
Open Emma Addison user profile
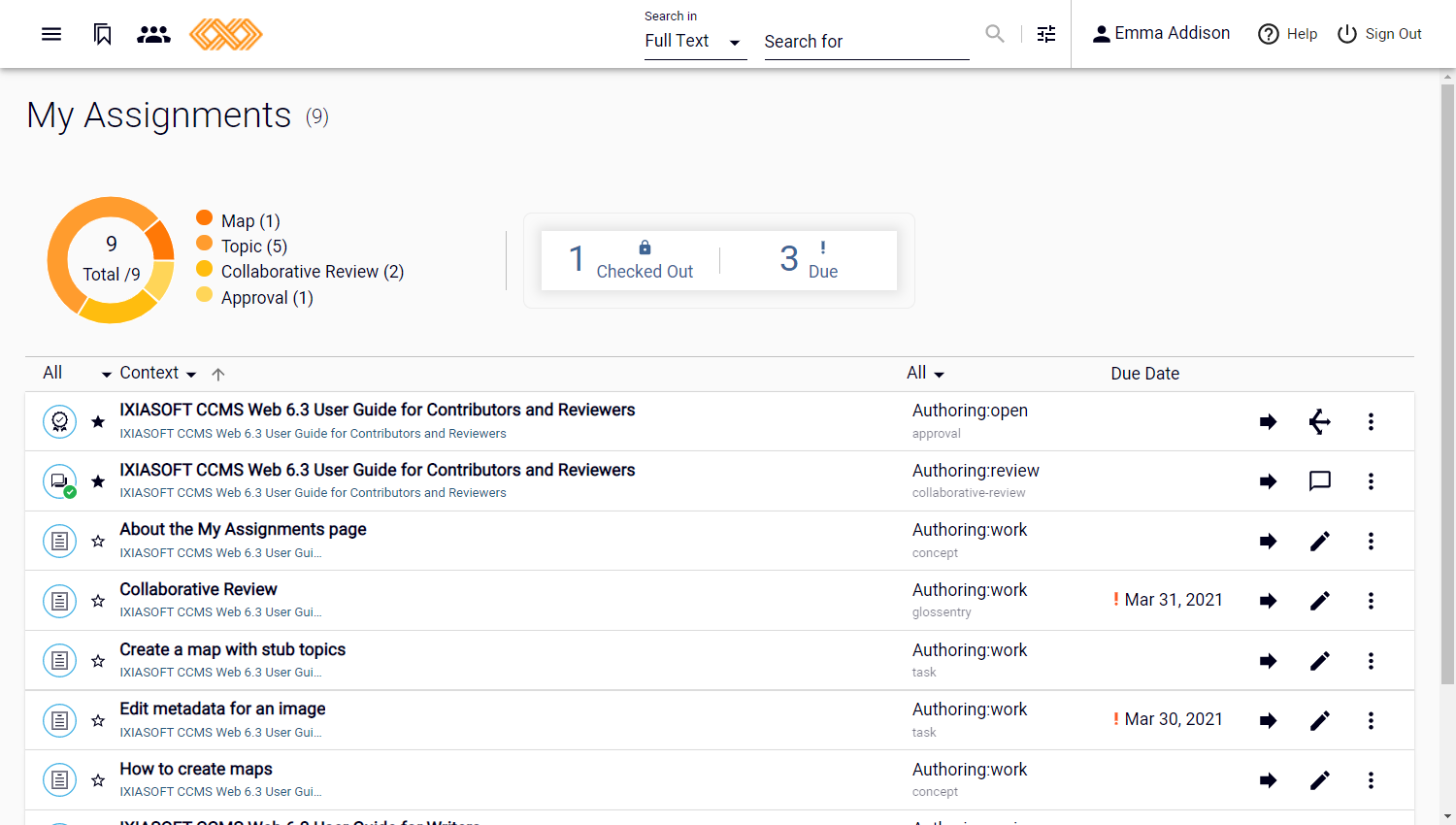click(1161, 34)
